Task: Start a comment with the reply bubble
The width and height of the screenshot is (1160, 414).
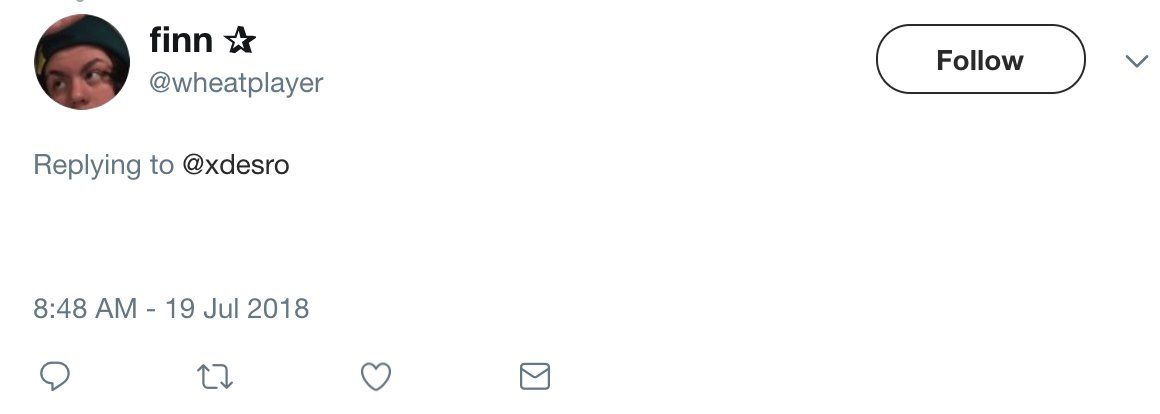Action: coord(55,377)
